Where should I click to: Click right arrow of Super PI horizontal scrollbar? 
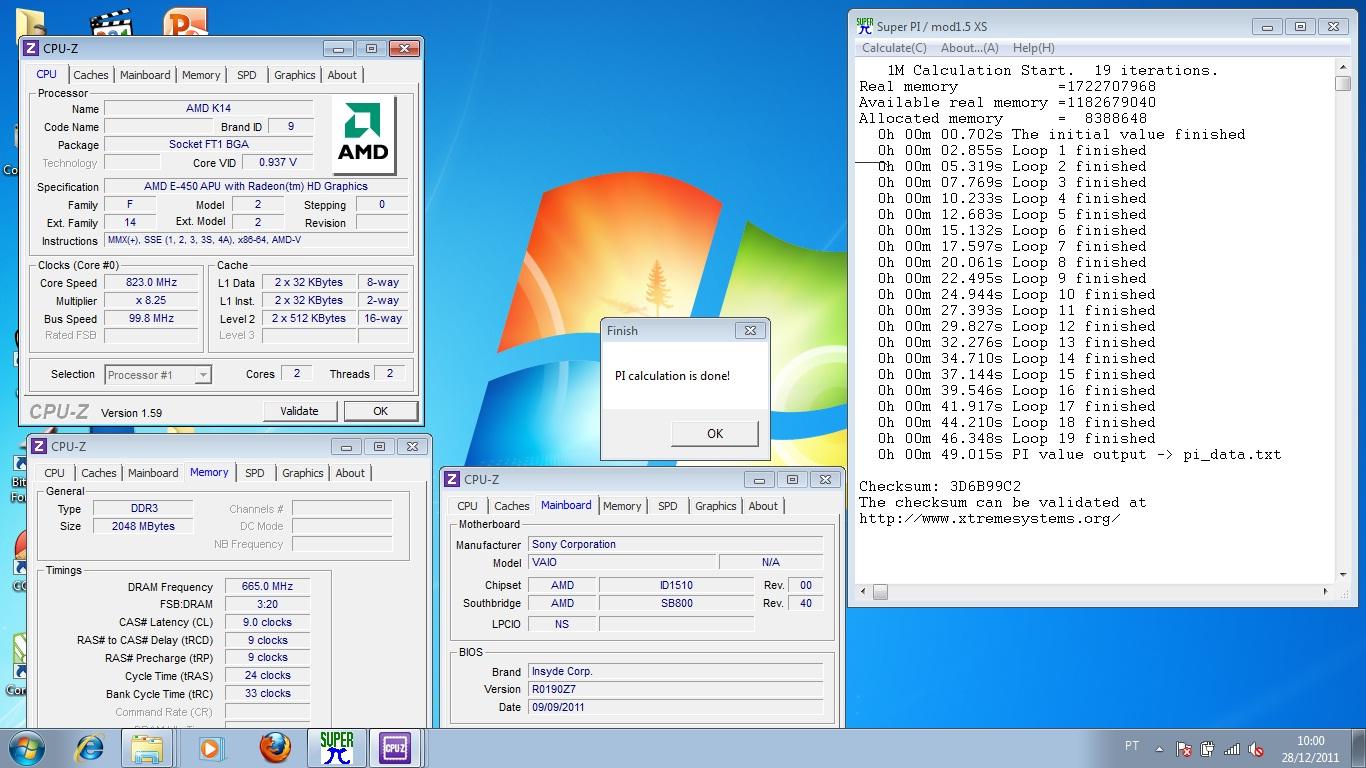[1327, 592]
